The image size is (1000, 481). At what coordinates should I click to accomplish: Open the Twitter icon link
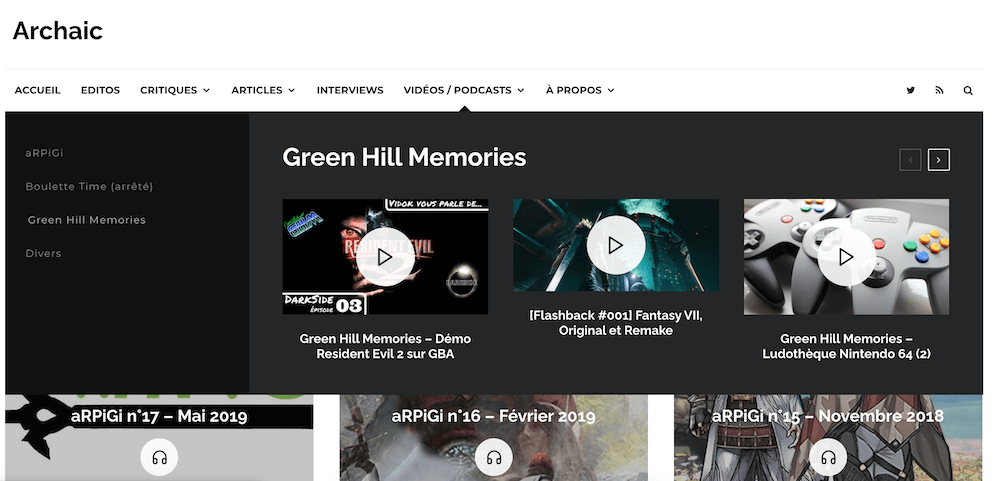tap(910, 91)
